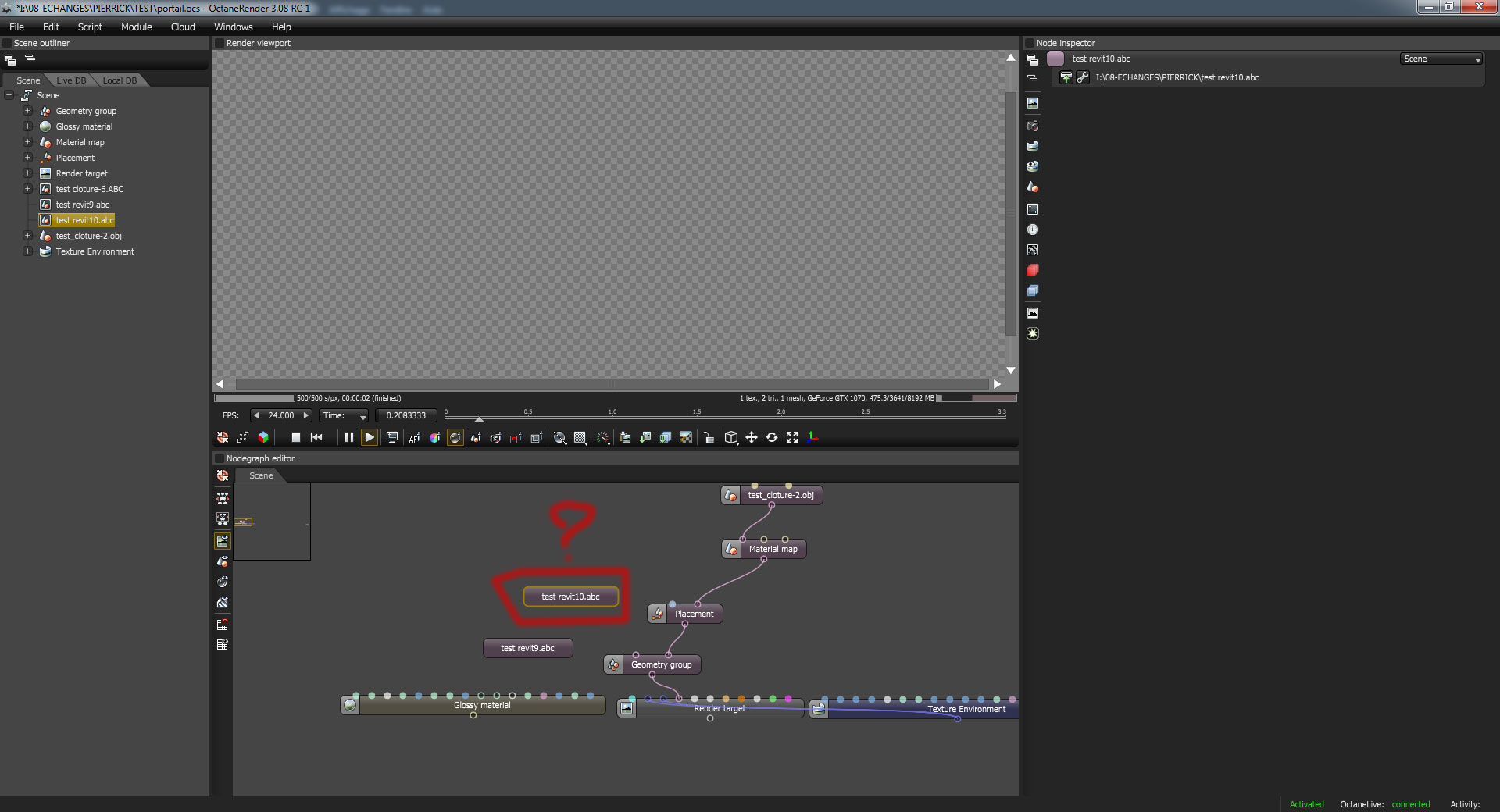Open camera settings in Node inspector sidebar
Image resolution: width=1500 pixels, height=812 pixels.
click(x=1033, y=126)
